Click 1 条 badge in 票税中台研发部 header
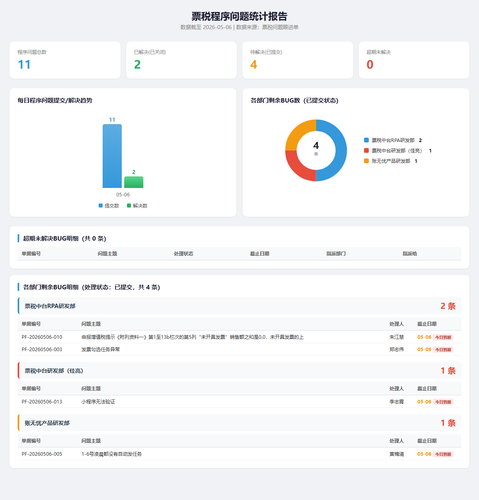Viewport: 479px width, 500px height. [448, 371]
